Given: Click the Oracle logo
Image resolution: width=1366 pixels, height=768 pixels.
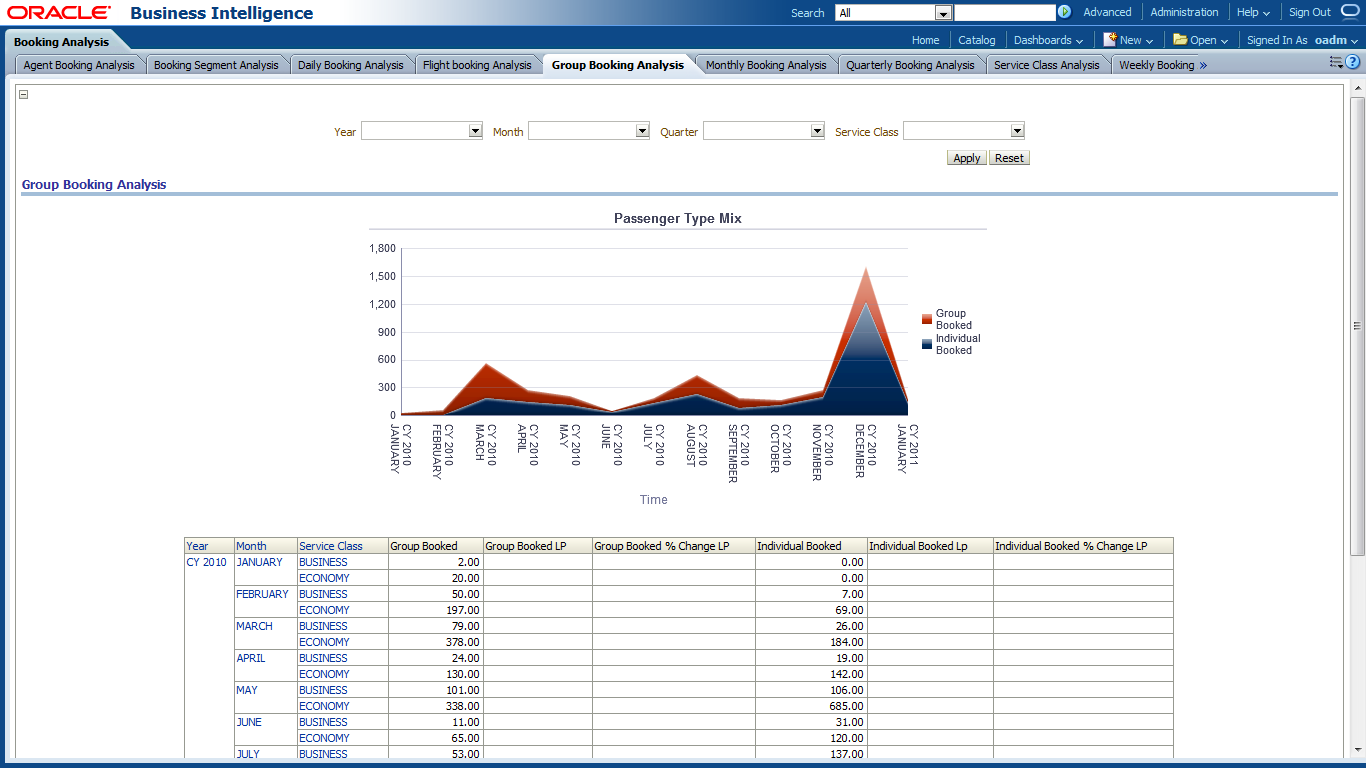Looking at the screenshot, I should pos(59,13).
